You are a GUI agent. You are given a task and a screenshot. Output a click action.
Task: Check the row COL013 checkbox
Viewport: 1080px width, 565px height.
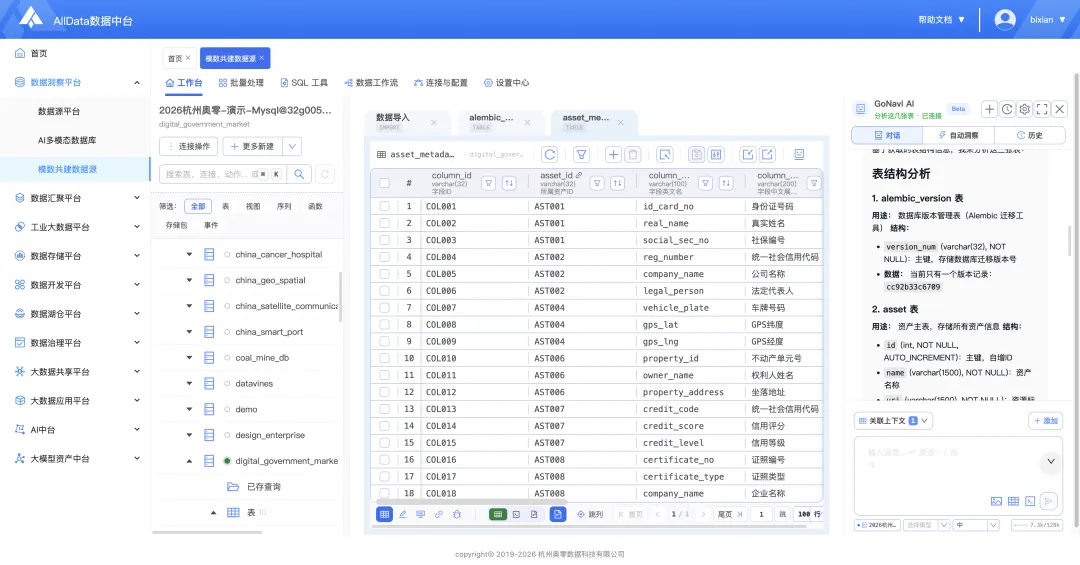[384, 409]
